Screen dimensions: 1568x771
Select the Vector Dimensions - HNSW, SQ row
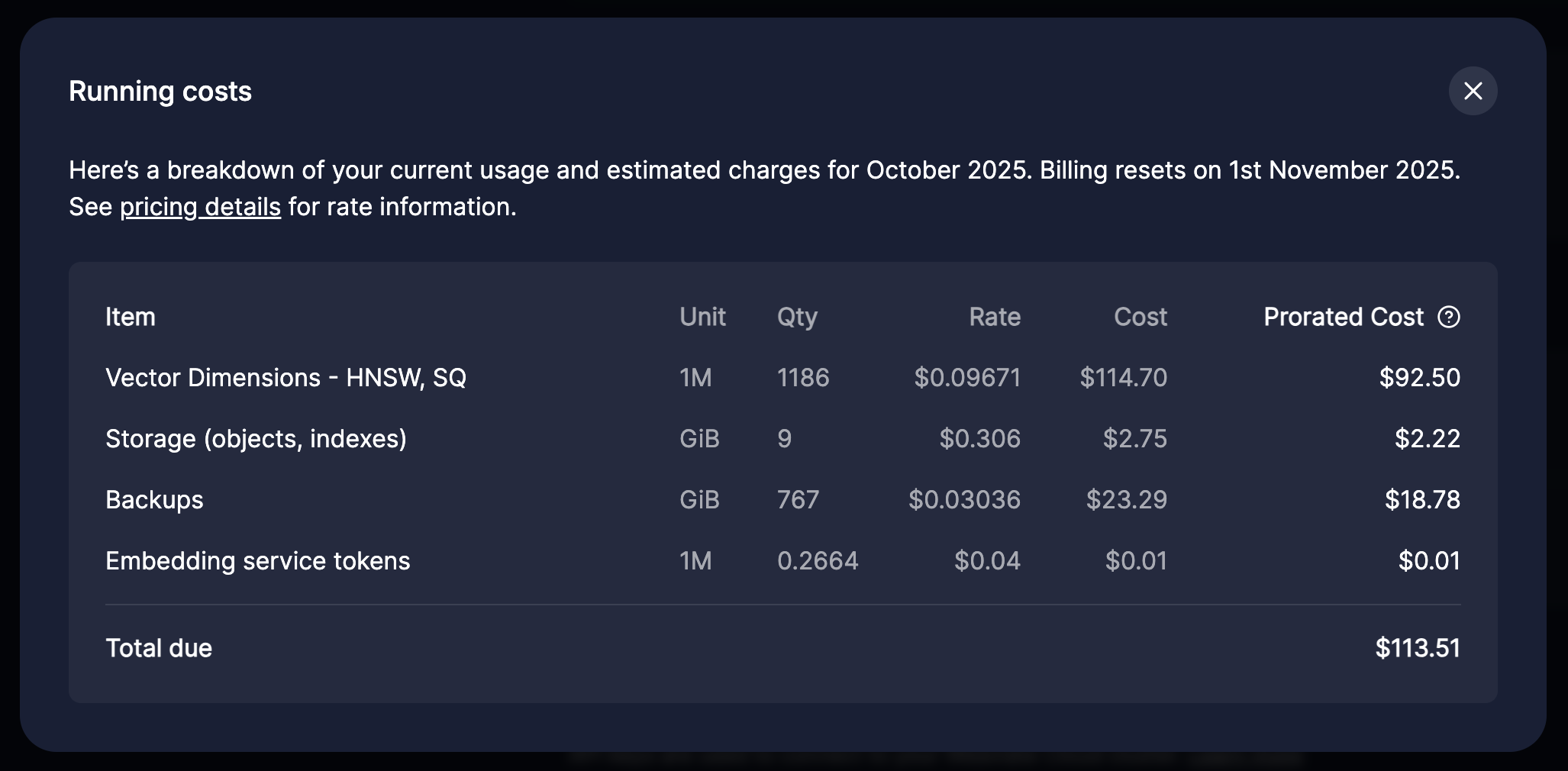(x=287, y=377)
